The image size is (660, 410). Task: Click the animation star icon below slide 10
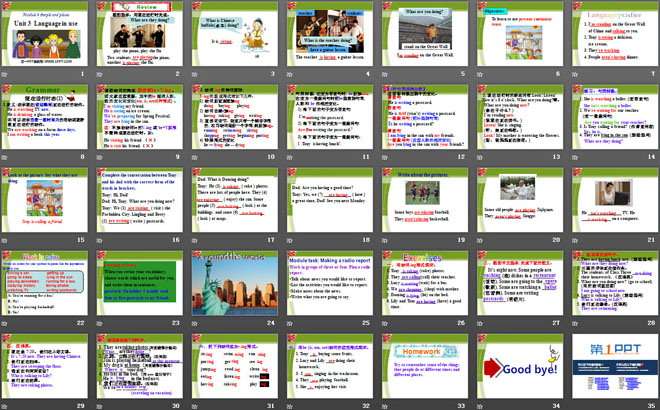195,157
